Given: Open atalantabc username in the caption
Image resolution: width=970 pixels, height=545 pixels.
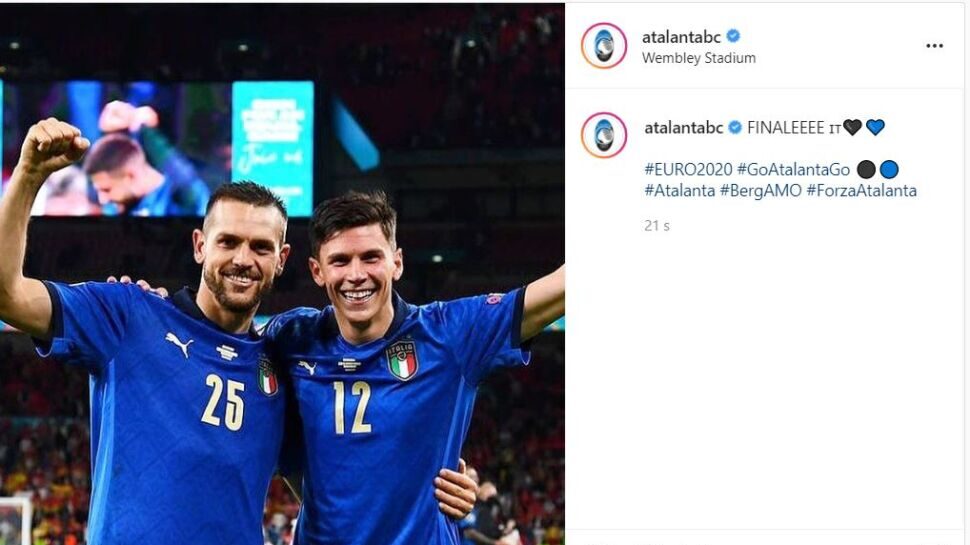Looking at the screenshot, I should [684, 128].
